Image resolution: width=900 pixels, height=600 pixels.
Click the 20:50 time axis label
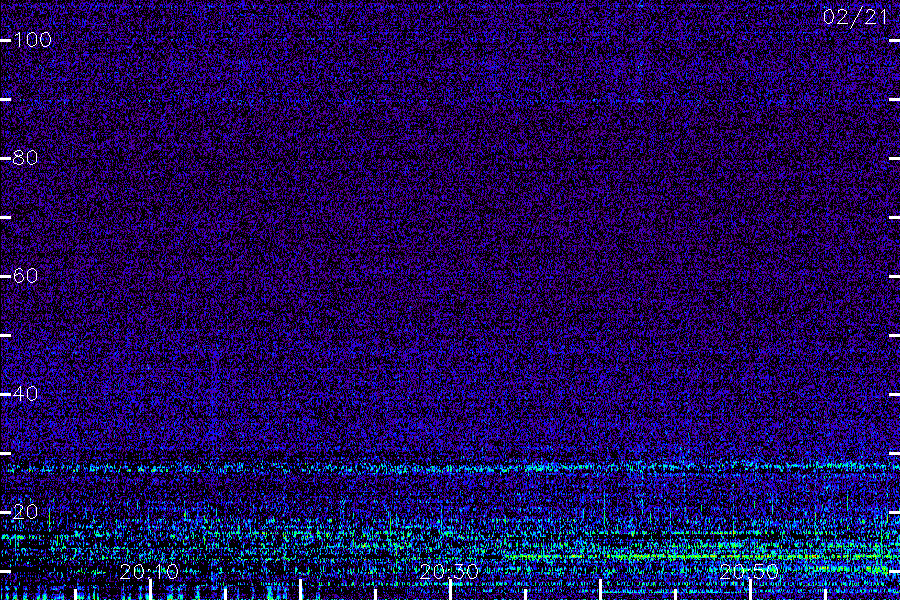(x=749, y=571)
